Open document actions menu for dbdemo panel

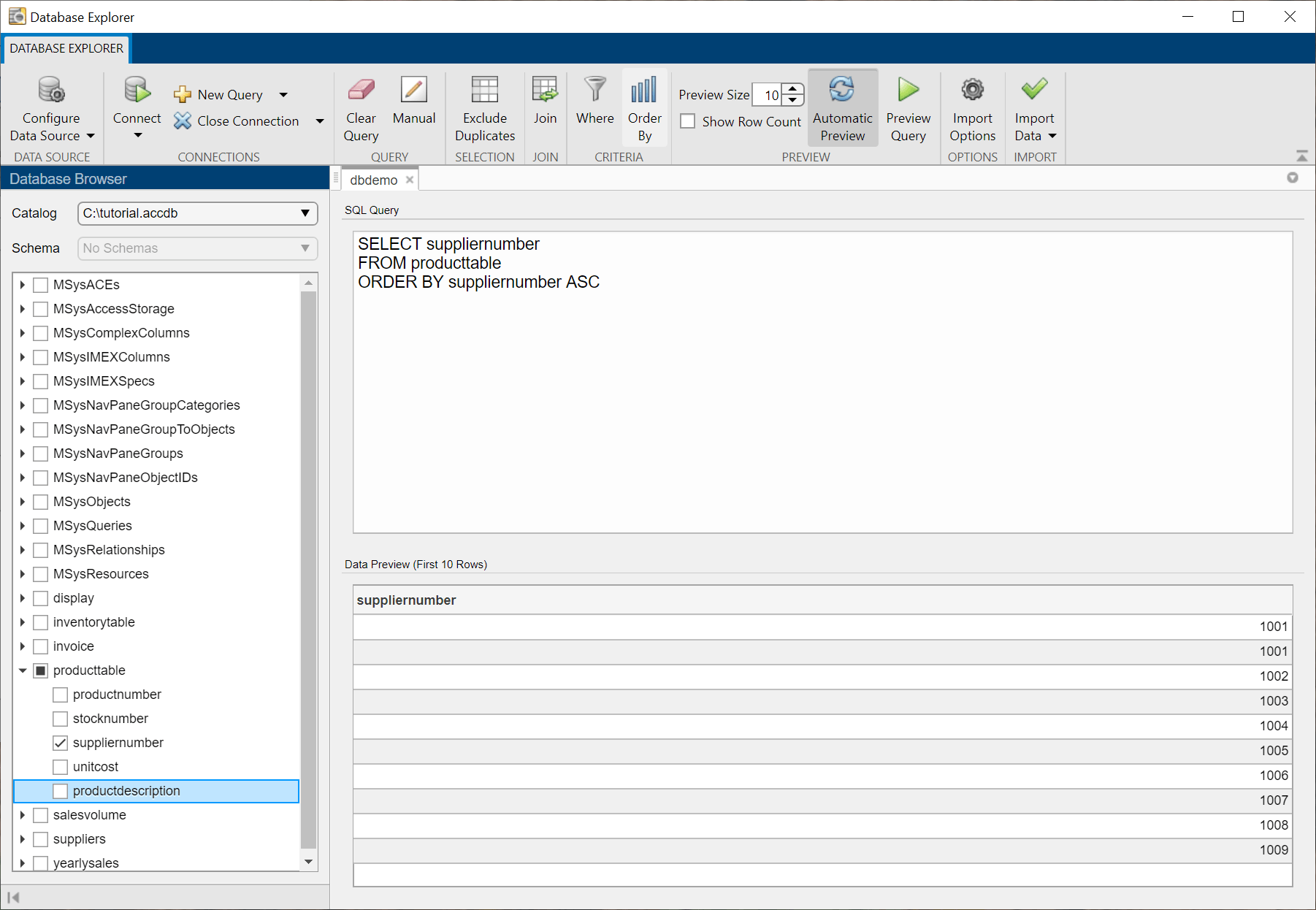point(1293,178)
